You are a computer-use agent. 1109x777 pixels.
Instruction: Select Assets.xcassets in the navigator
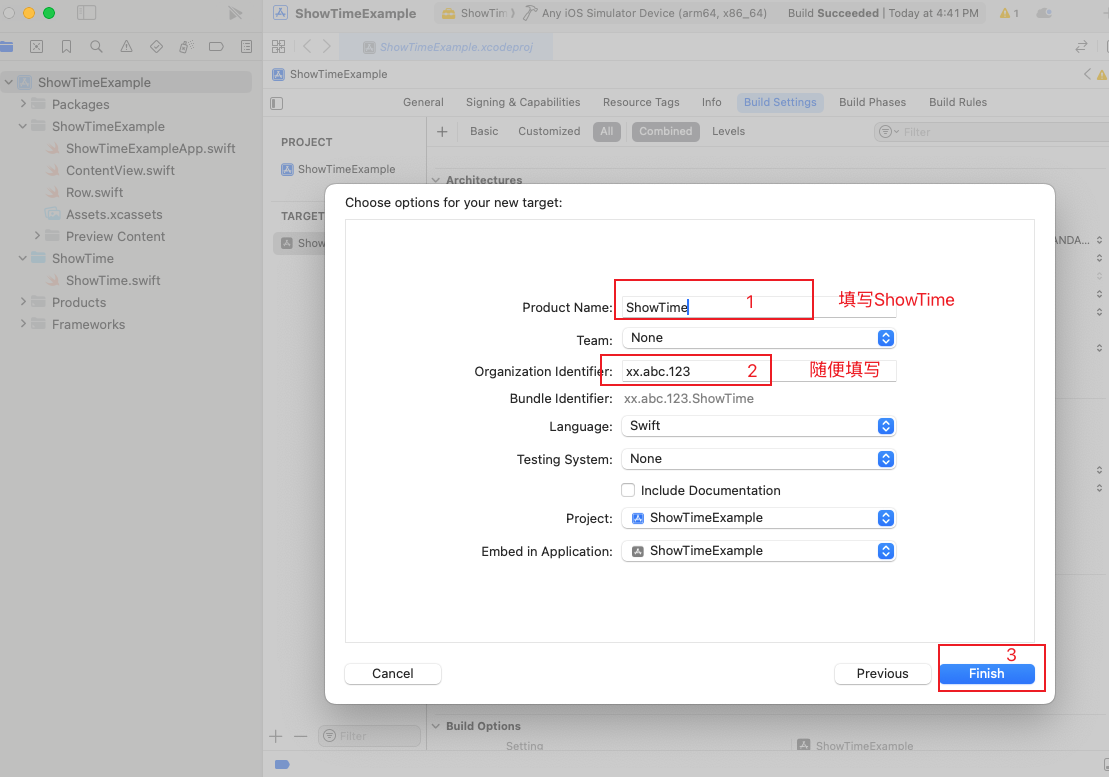(114, 214)
